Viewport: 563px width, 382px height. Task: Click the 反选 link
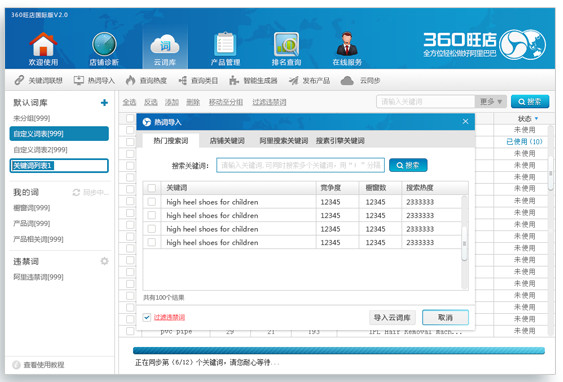150,102
